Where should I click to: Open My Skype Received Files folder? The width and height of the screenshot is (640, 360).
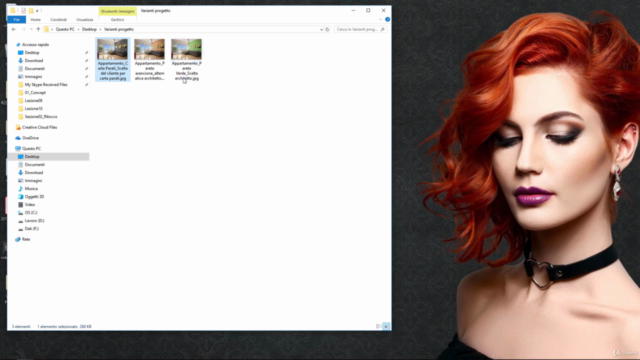point(46,84)
